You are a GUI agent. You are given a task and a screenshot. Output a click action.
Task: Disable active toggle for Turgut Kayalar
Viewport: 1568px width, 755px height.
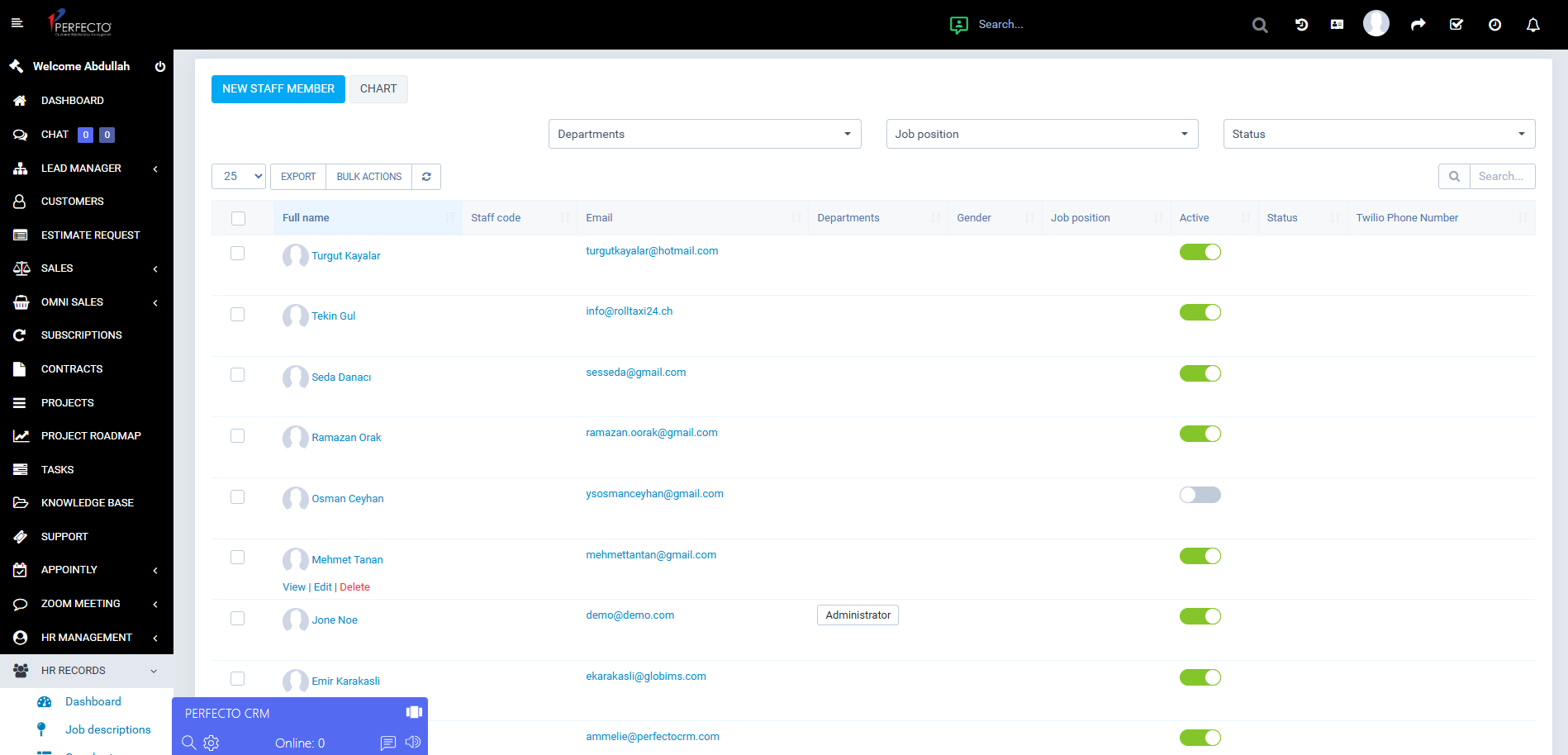click(x=1200, y=252)
